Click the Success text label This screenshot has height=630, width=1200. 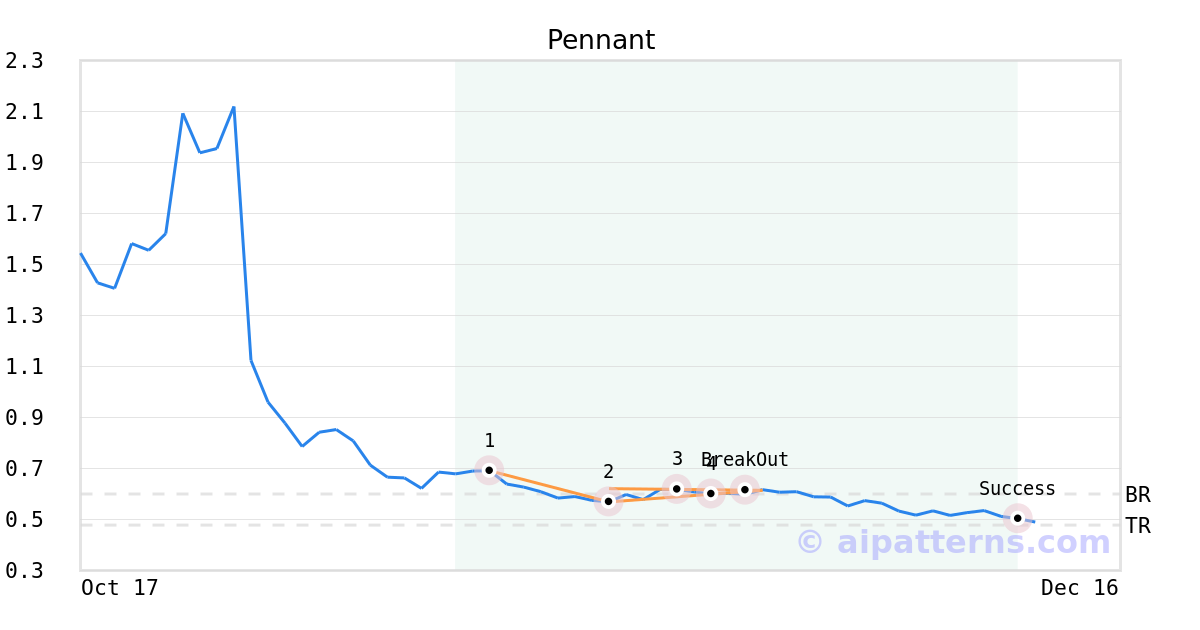tap(1017, 489)
